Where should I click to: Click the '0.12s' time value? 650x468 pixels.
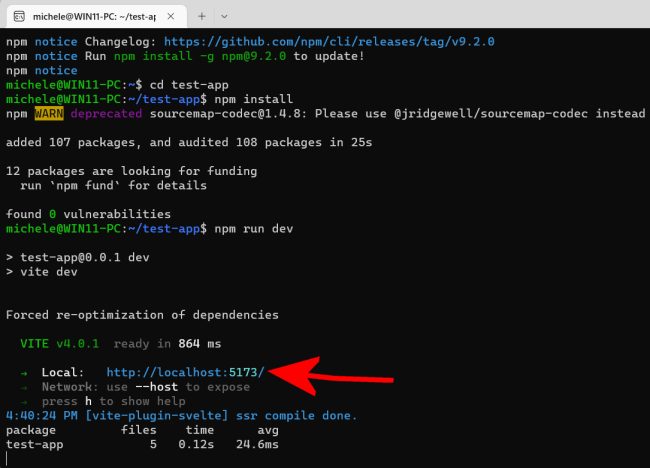tap(196, 444)
